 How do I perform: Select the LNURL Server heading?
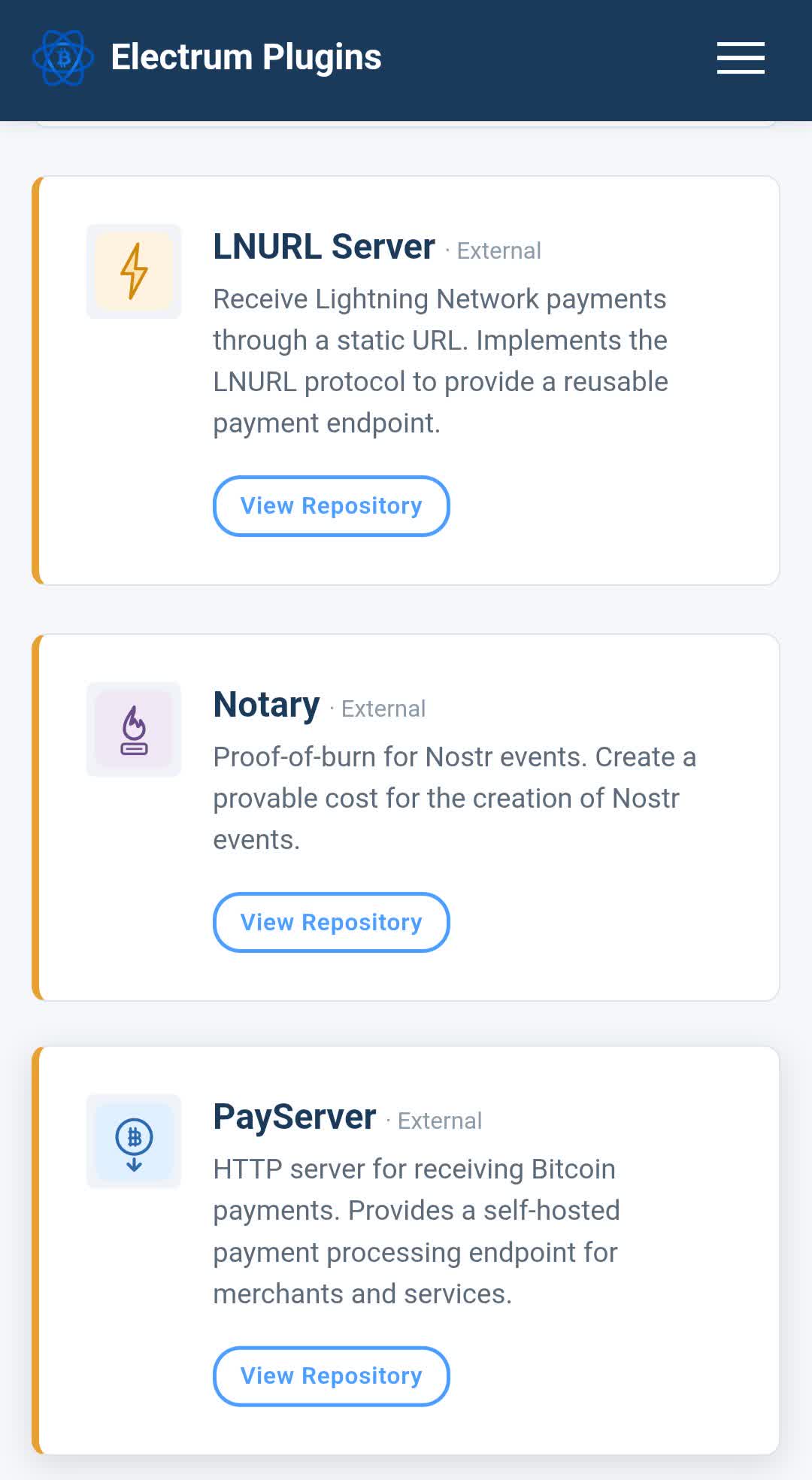pos(323,247)
